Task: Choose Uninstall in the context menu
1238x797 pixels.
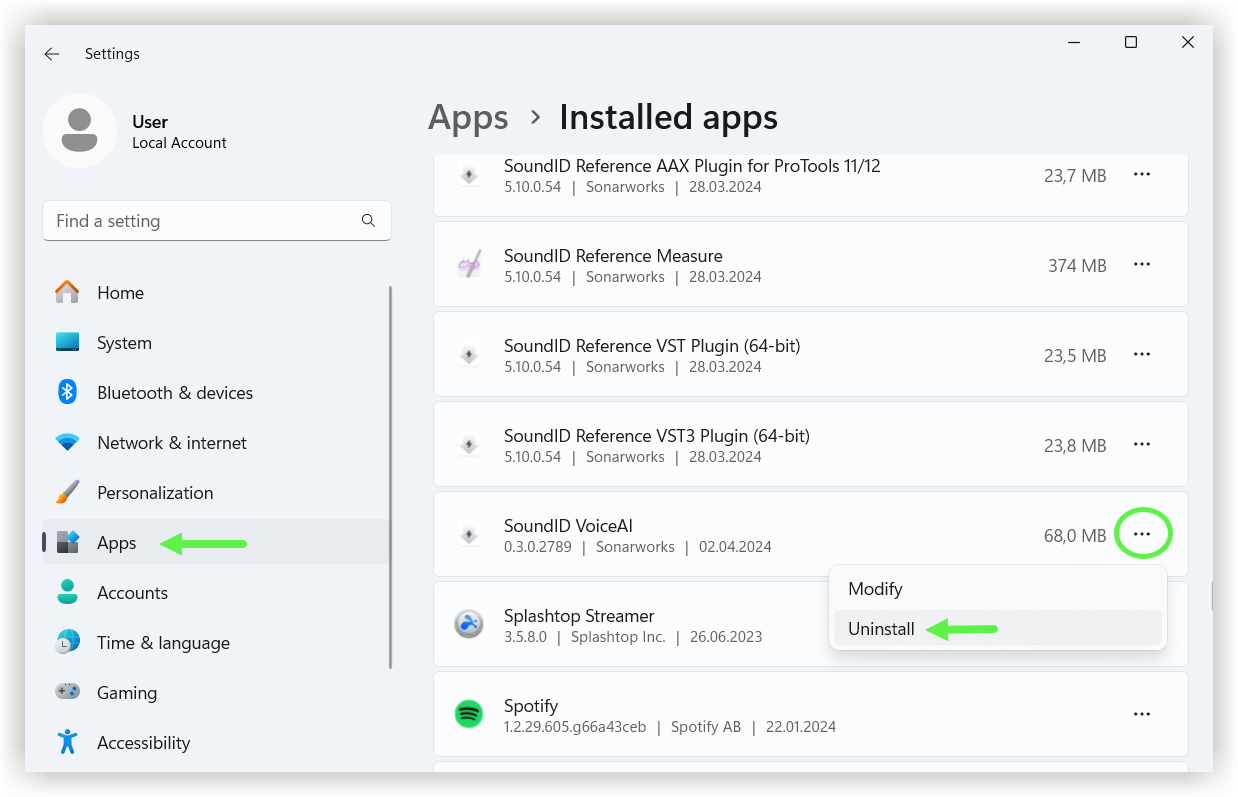Action: [x=997, y=629]
